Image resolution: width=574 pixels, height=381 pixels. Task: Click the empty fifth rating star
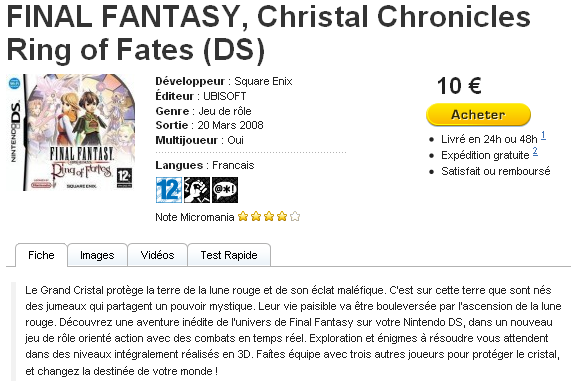(x=295, y=217)
